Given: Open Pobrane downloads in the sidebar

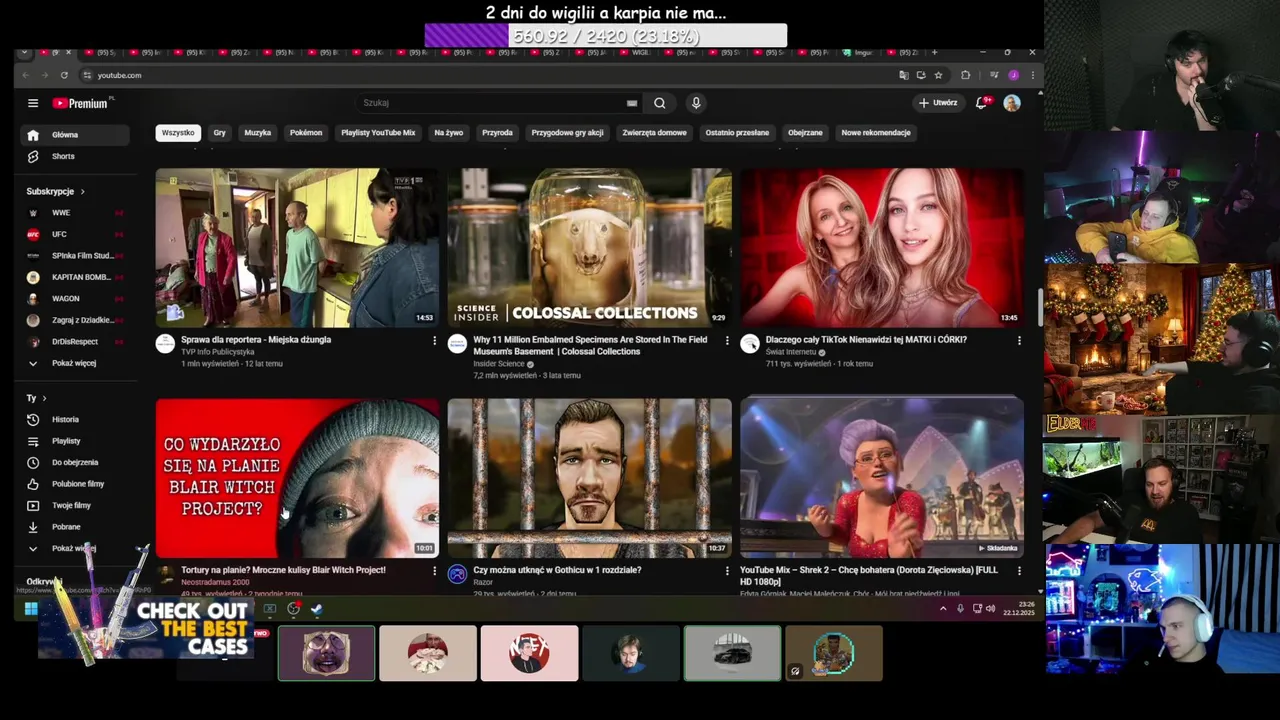Looking at the screenshot, I should pos(76,527).
